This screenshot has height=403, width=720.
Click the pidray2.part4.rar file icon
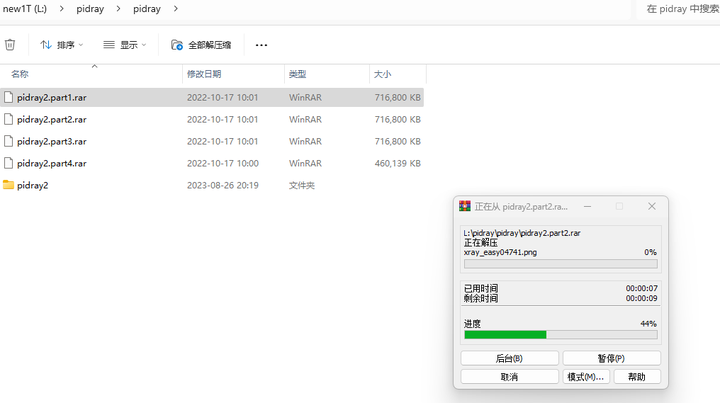pos(8,163)
